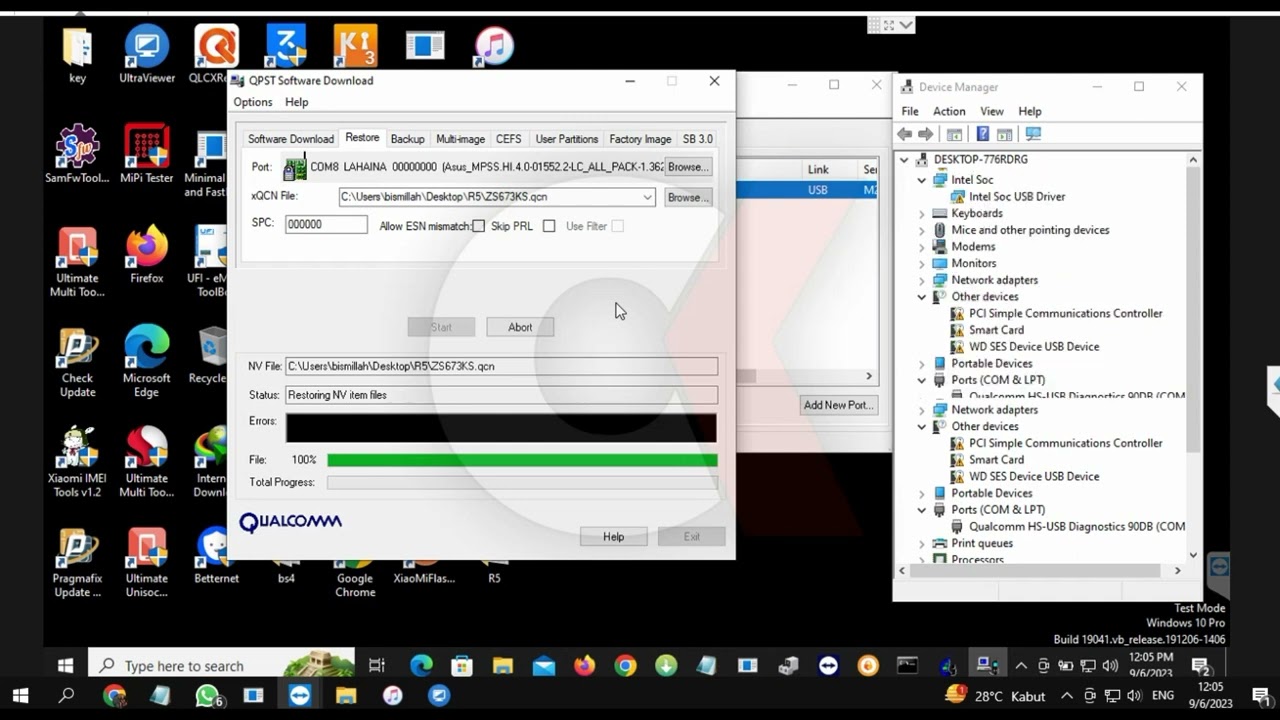Click the phone icon beside the COM8 port
1280x720 pixels.
coord(295,168)
